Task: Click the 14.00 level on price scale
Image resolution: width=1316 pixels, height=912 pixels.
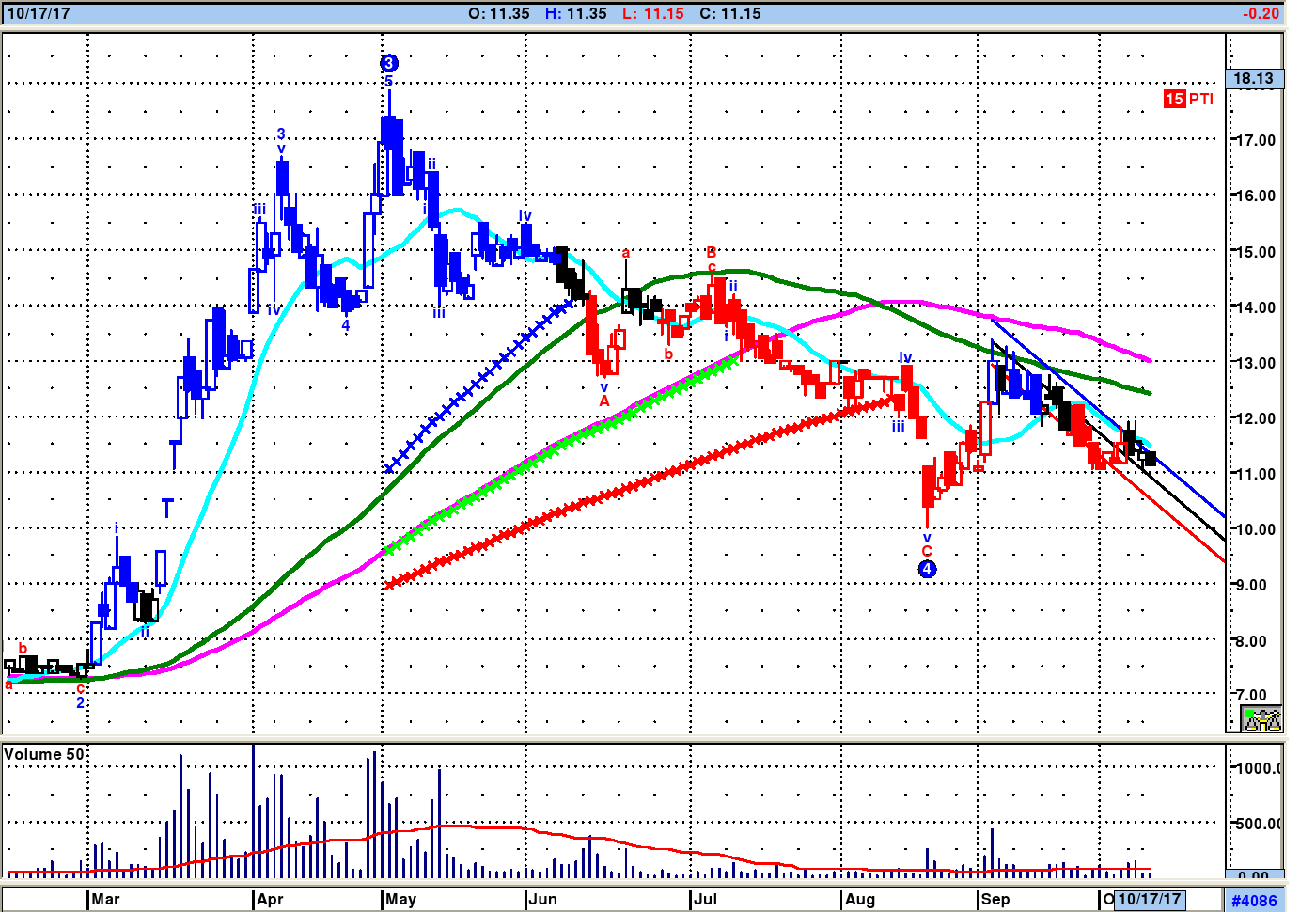Action: [x=1255, y=307]
